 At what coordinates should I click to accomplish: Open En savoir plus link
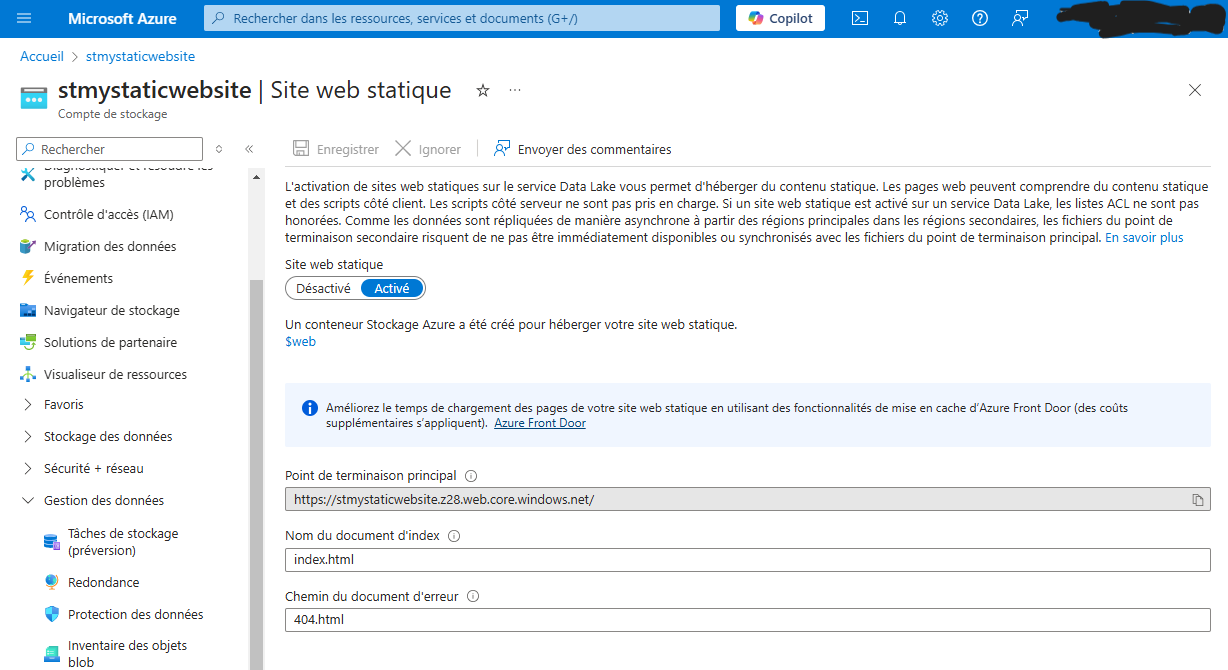[x=1144, y=238]
